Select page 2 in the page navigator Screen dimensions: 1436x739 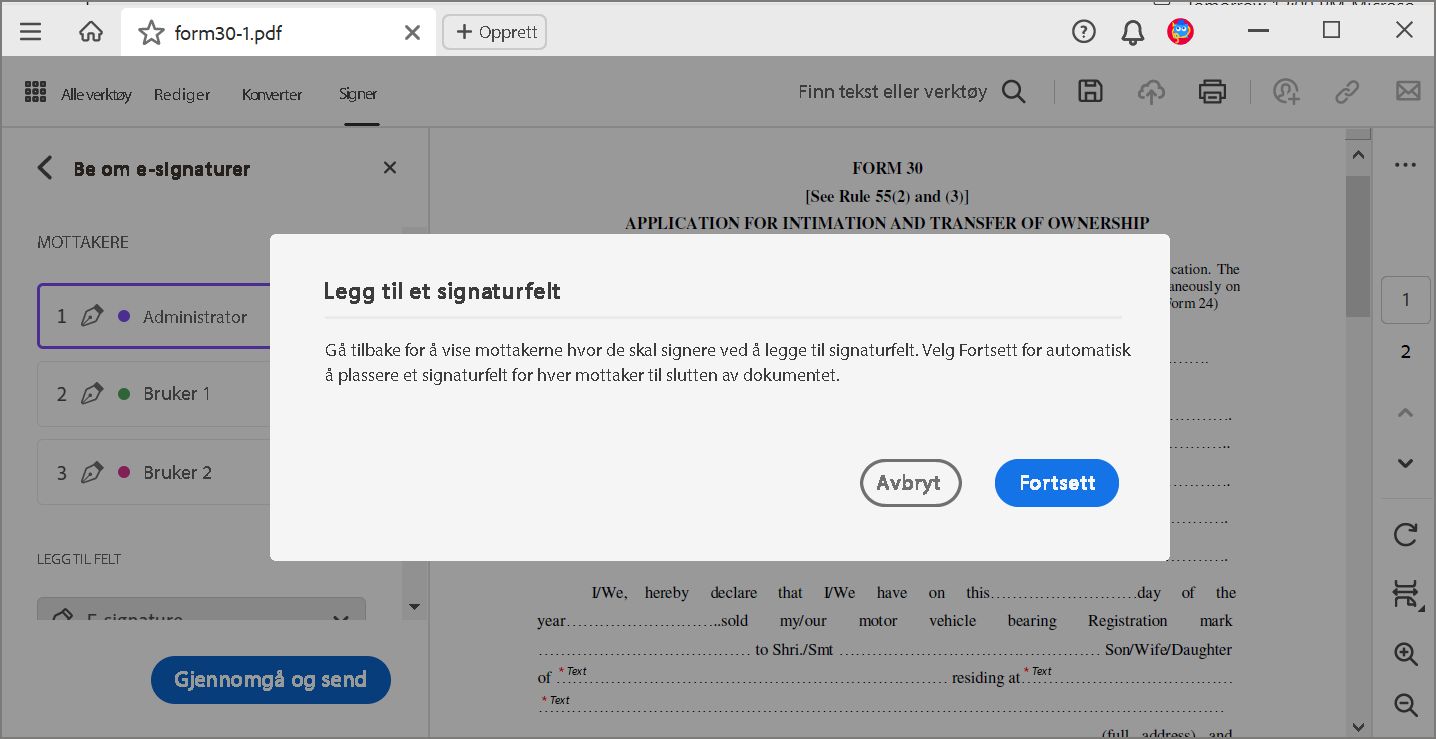pos(1405,351)
